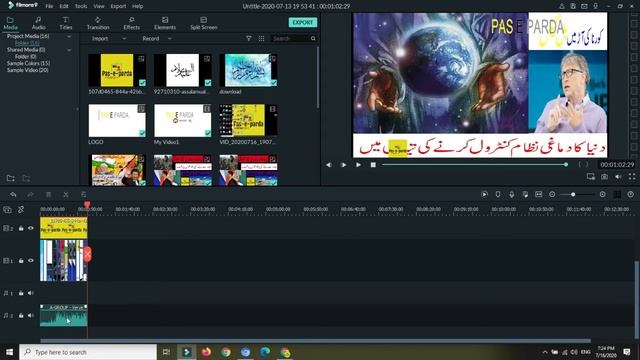Toggle lock on audio track 1
Image resolution: width=640 pixels, height=360 pixels.
[x=21, y=293]
